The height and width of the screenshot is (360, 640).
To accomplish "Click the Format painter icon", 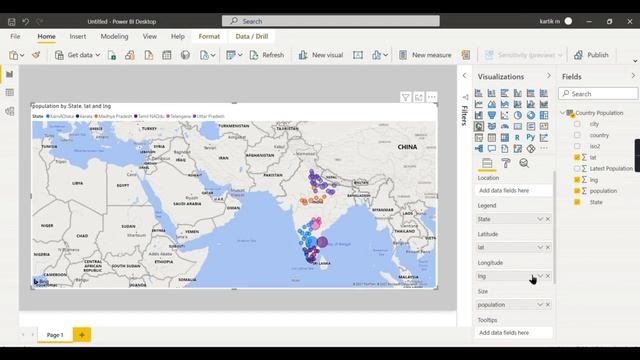I will 36,55.
